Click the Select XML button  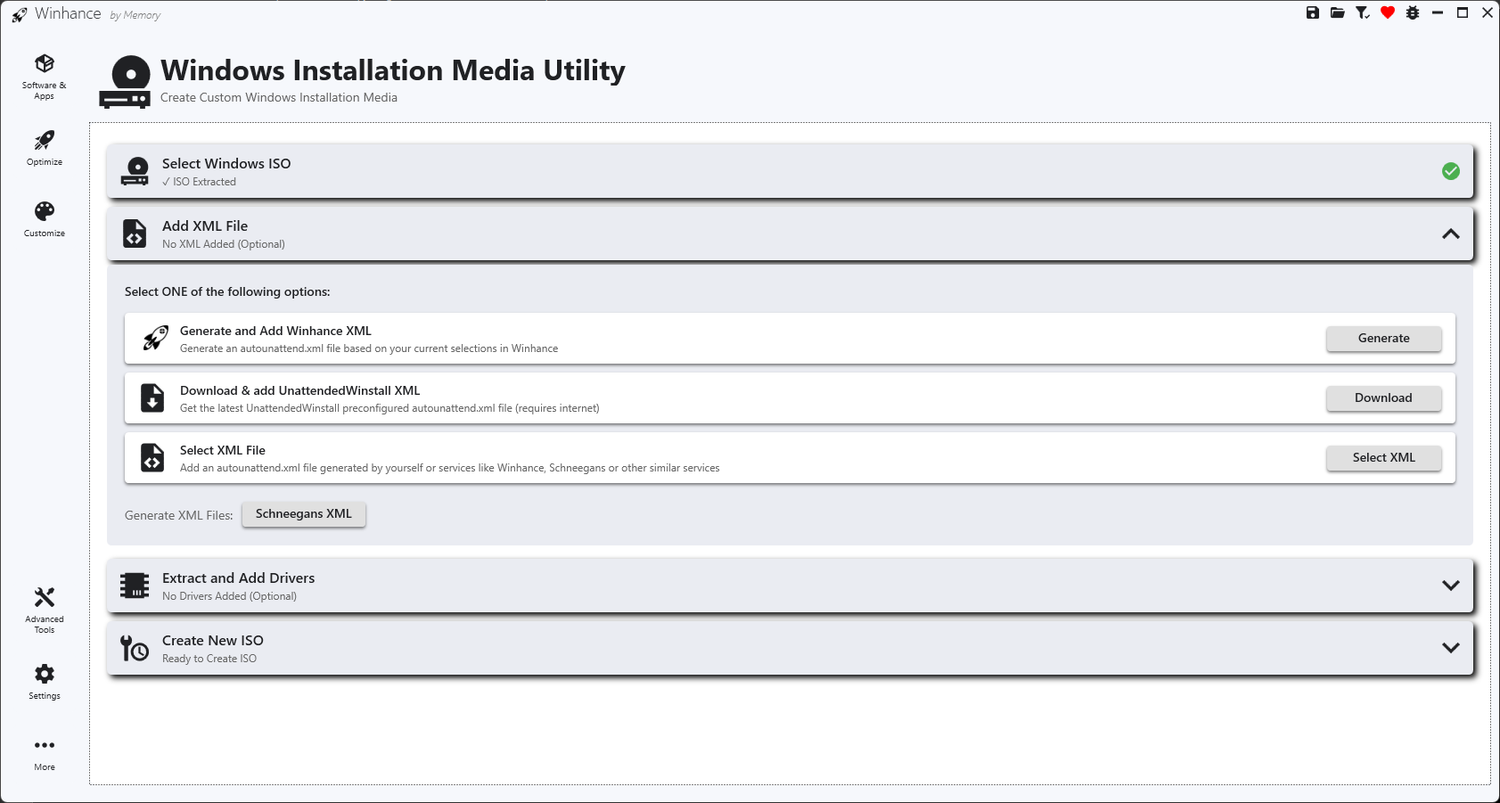pos(1384,457)
